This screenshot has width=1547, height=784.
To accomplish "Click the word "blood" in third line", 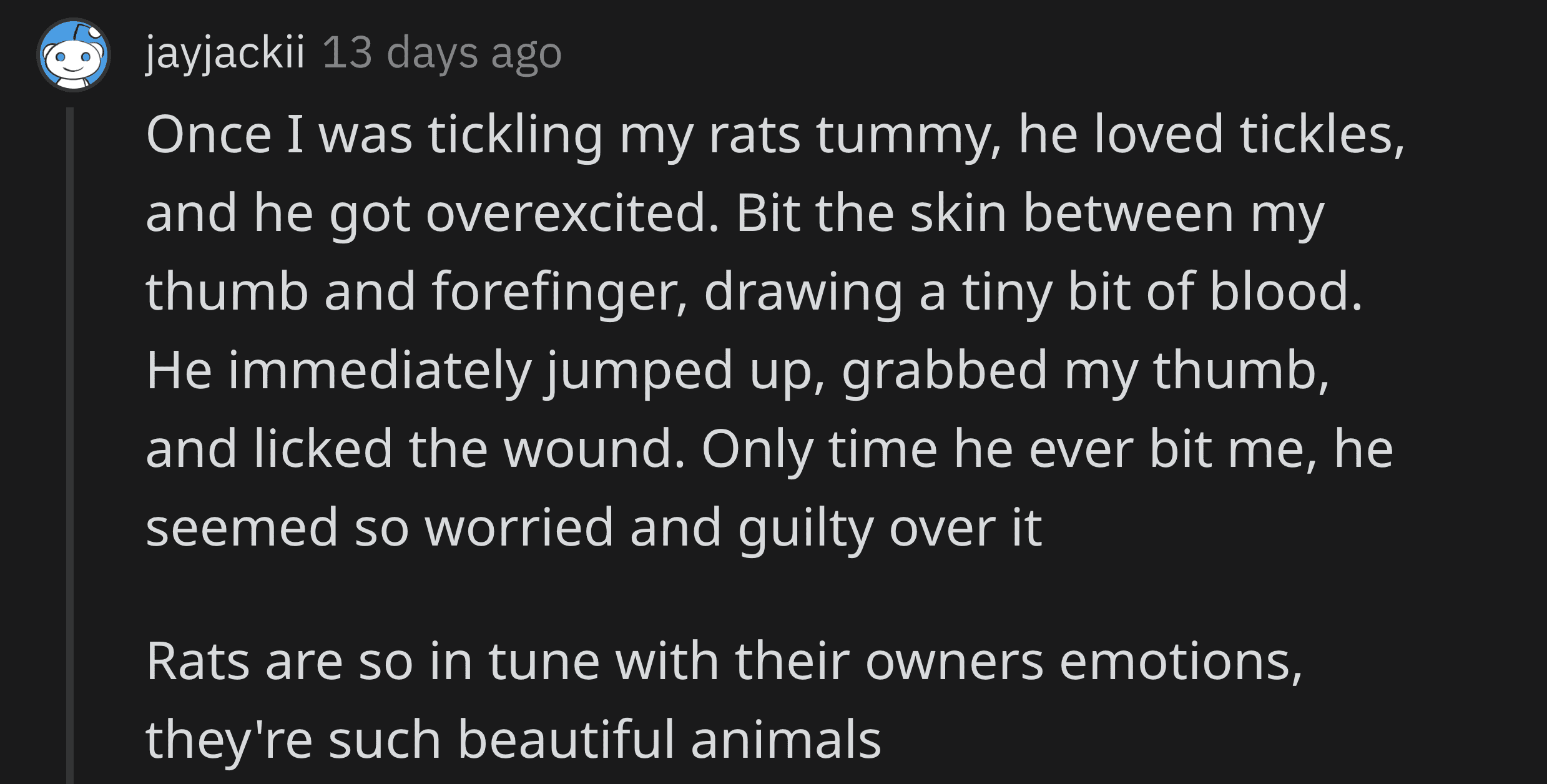I will [1286, 292].
